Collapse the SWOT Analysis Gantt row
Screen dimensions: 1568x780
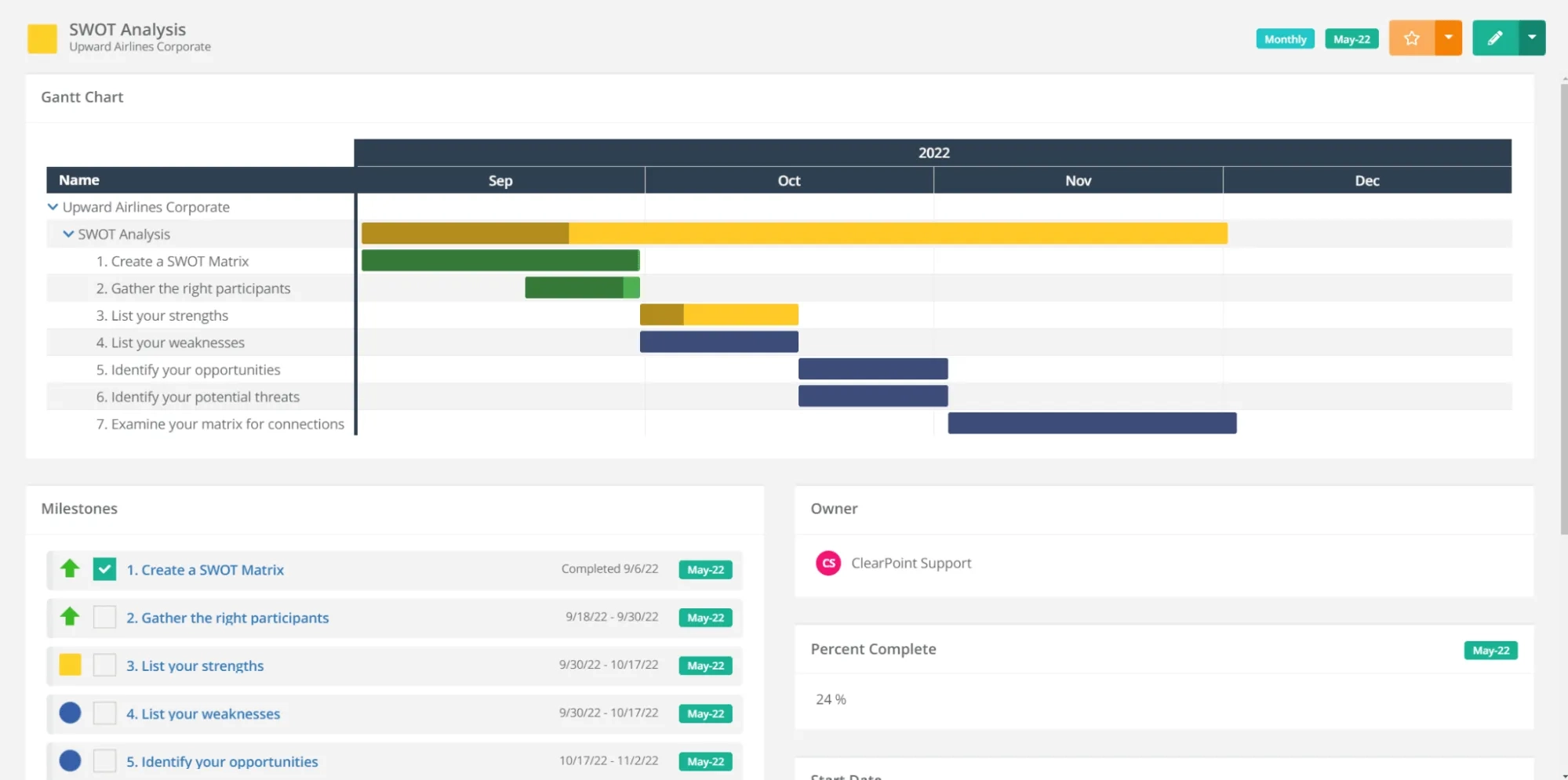click(68, 234)
